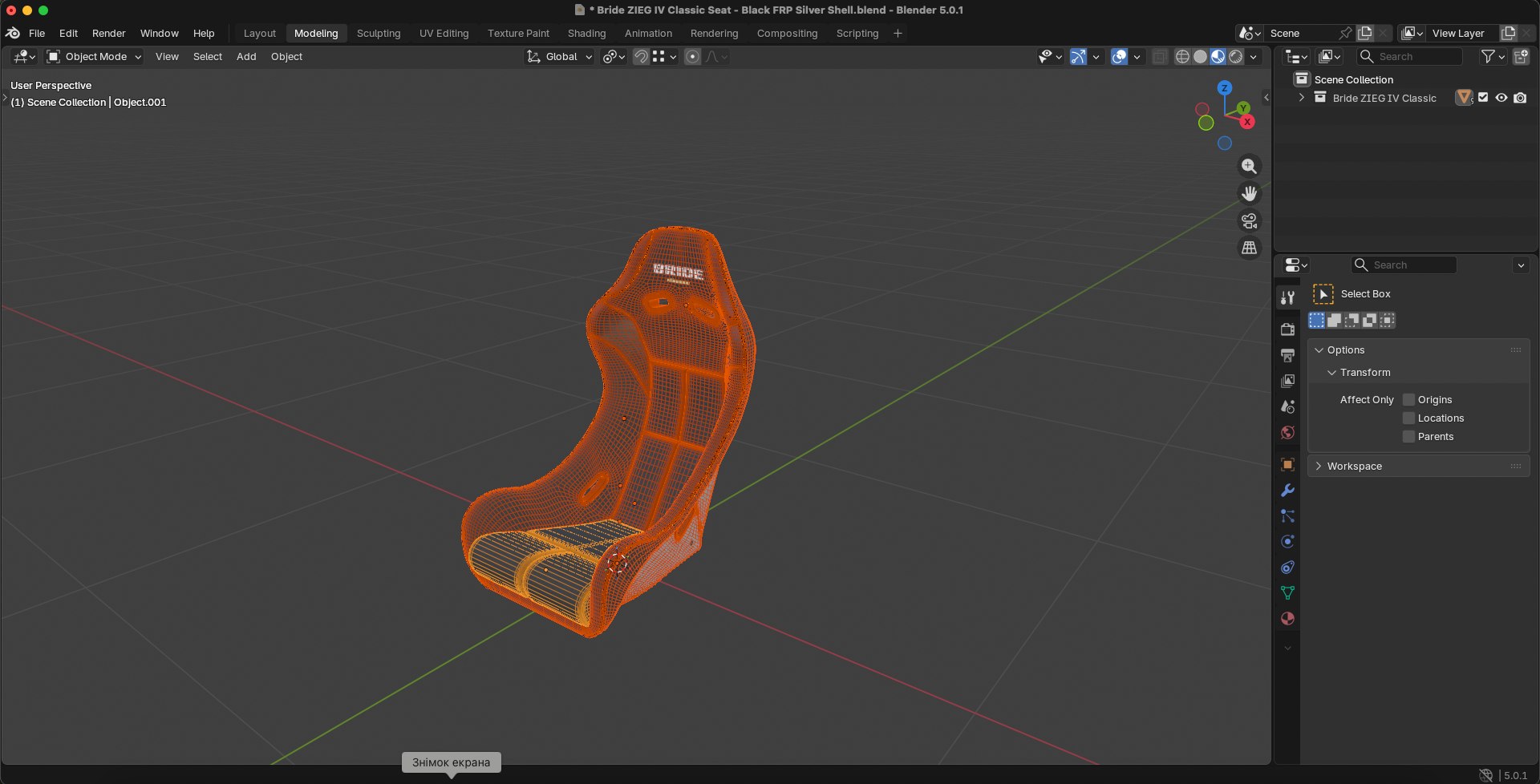The height and width of the screenshot is (784, 1540).
Task: Open the View Layer properties tab
Action: [x=1287, y=381]
